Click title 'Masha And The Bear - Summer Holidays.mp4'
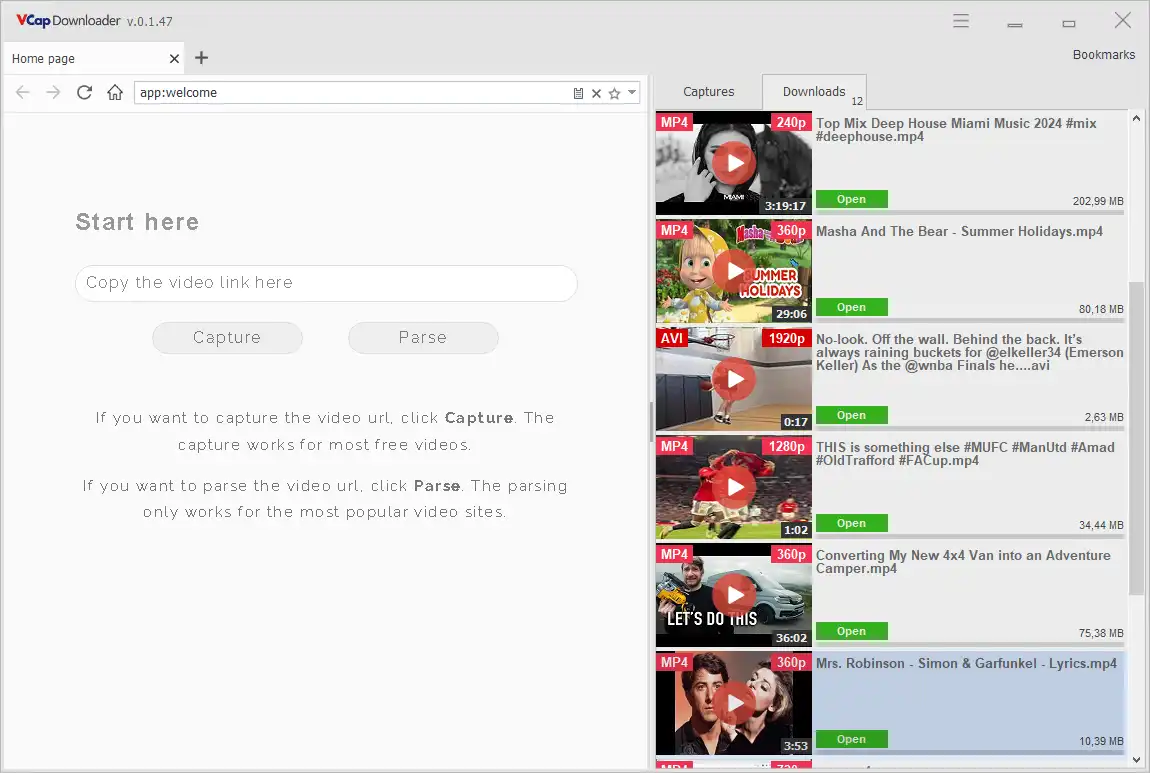This screenshot has width=1150, height=773. 959,232
